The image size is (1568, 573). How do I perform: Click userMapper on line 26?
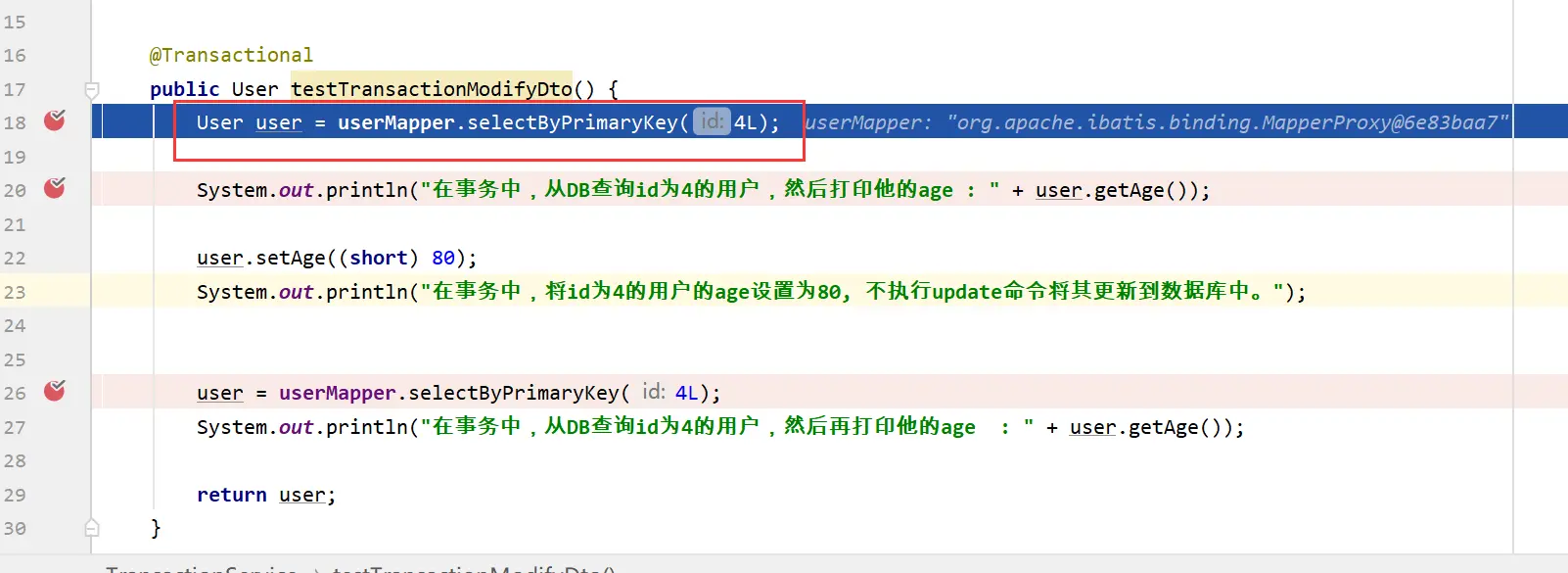[338, 393]
